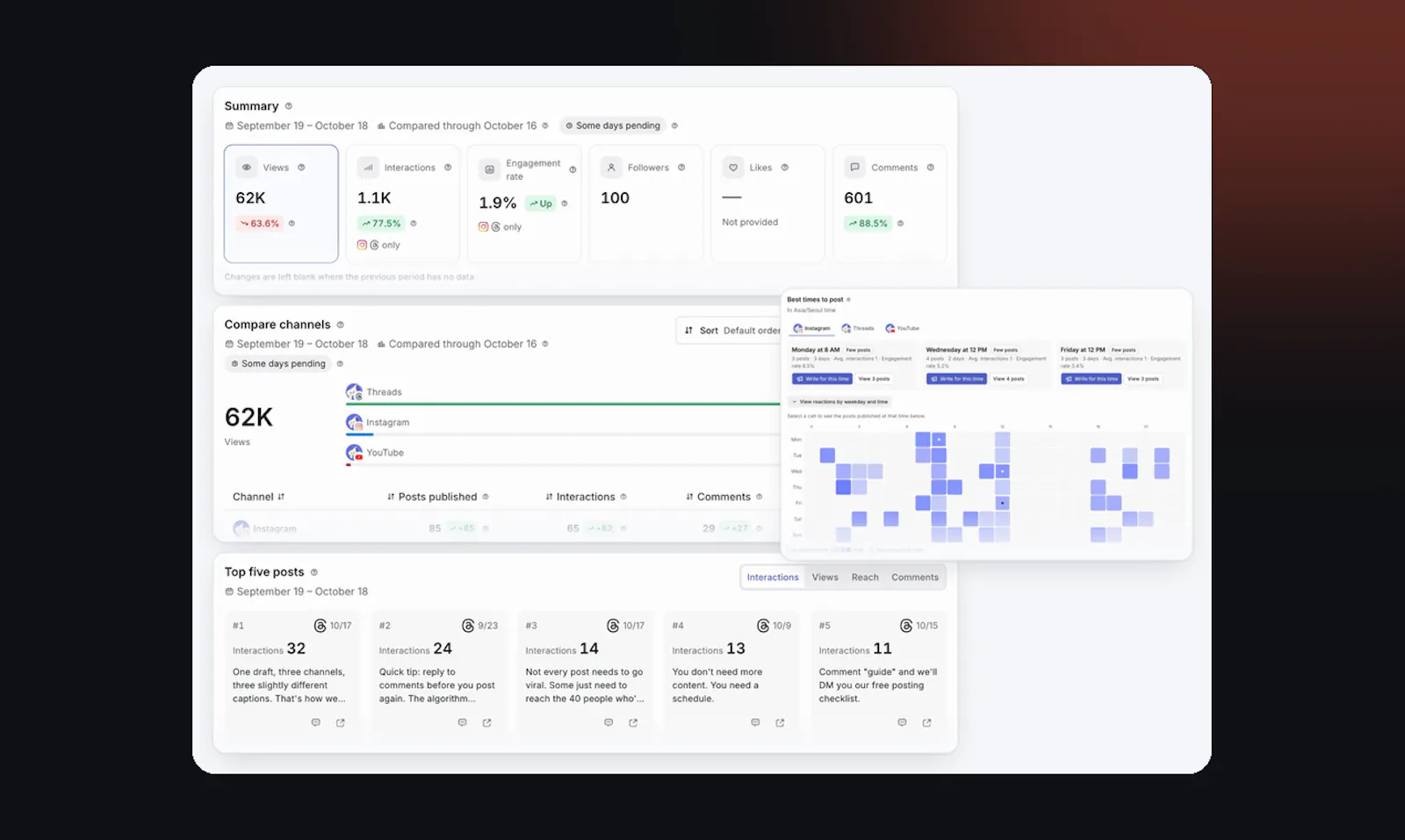This screenshot has width=1405, height=840.
Task: Sort table by Comments column header
Action: (x=718, y=497)
